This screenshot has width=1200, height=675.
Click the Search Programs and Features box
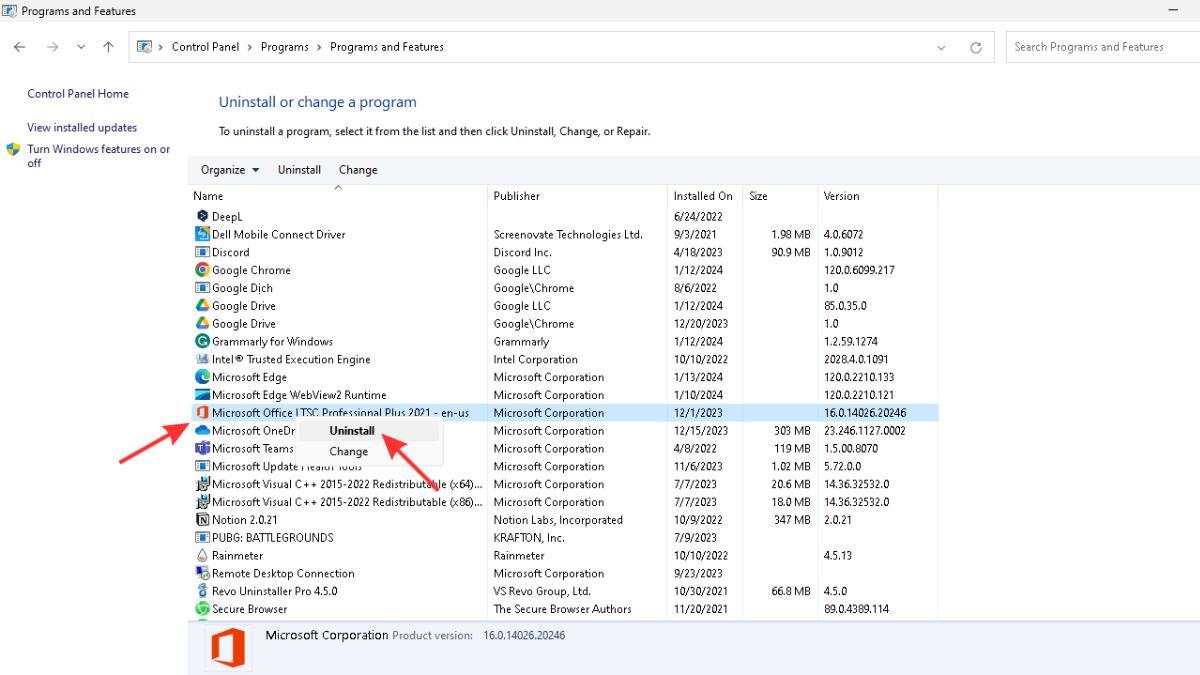pyautogui.click(x=1103, y=47)
